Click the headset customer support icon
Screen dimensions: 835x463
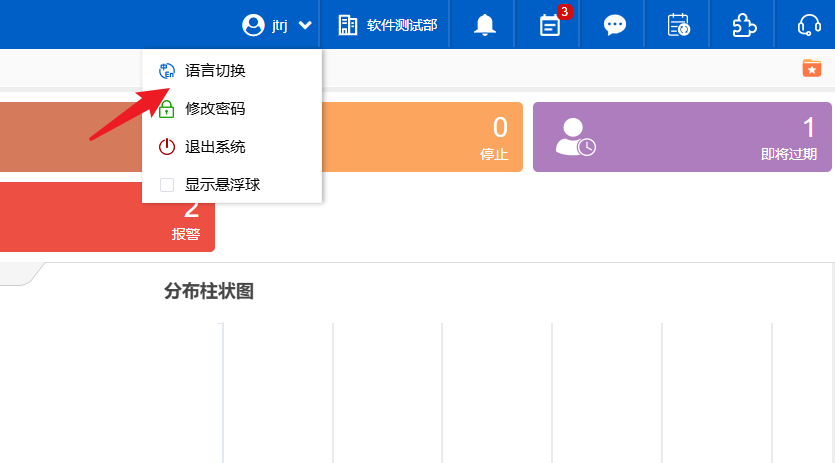click(809, 25)
